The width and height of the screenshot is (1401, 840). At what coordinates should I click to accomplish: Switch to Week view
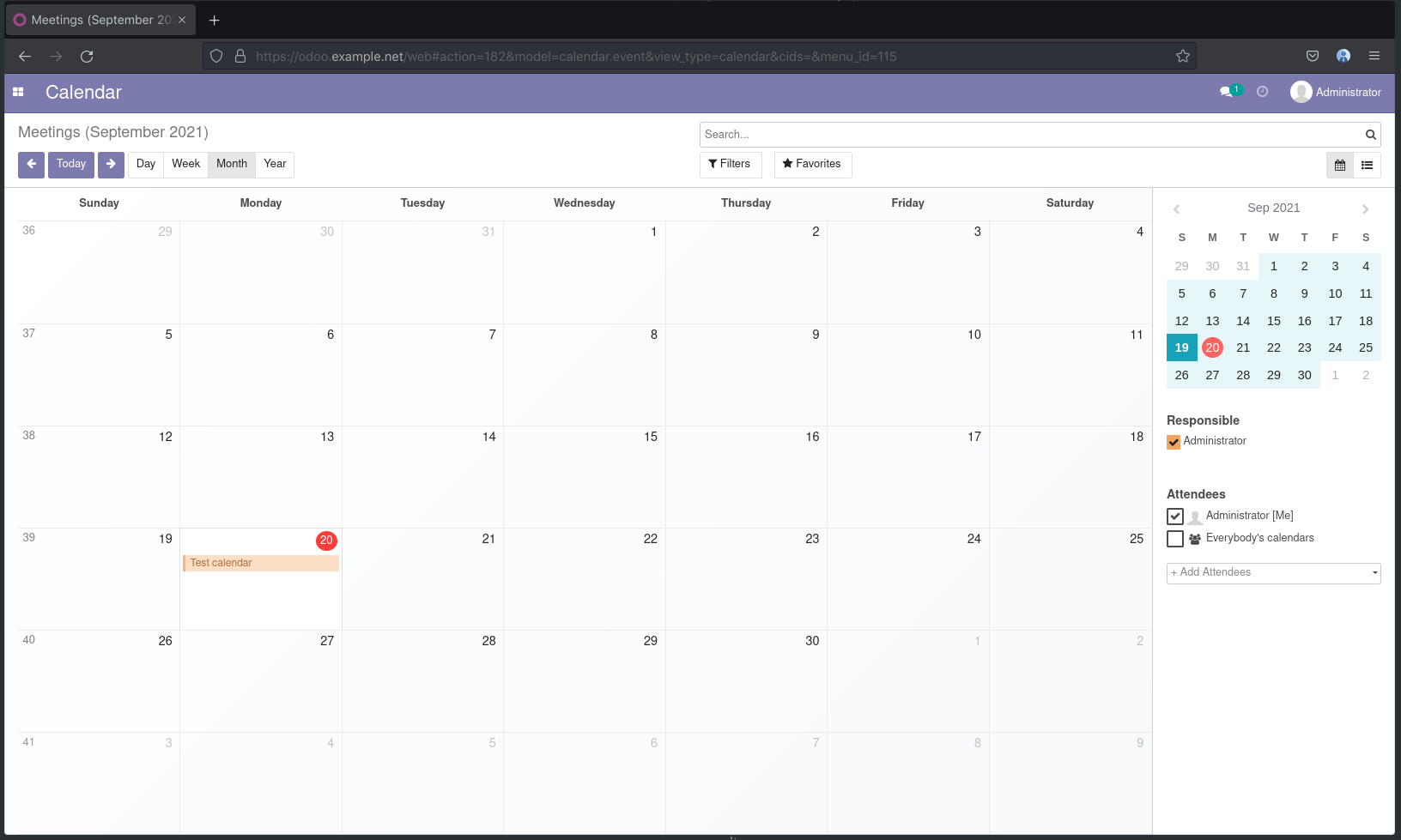tap(185, 165)
